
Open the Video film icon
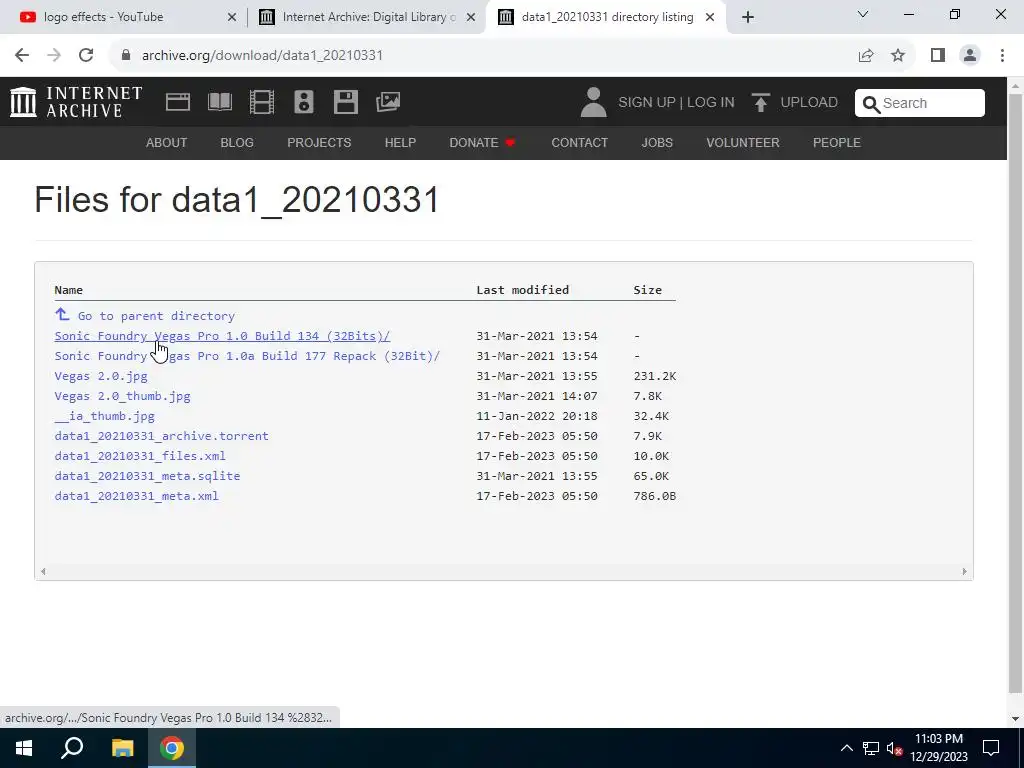(262, 102)
